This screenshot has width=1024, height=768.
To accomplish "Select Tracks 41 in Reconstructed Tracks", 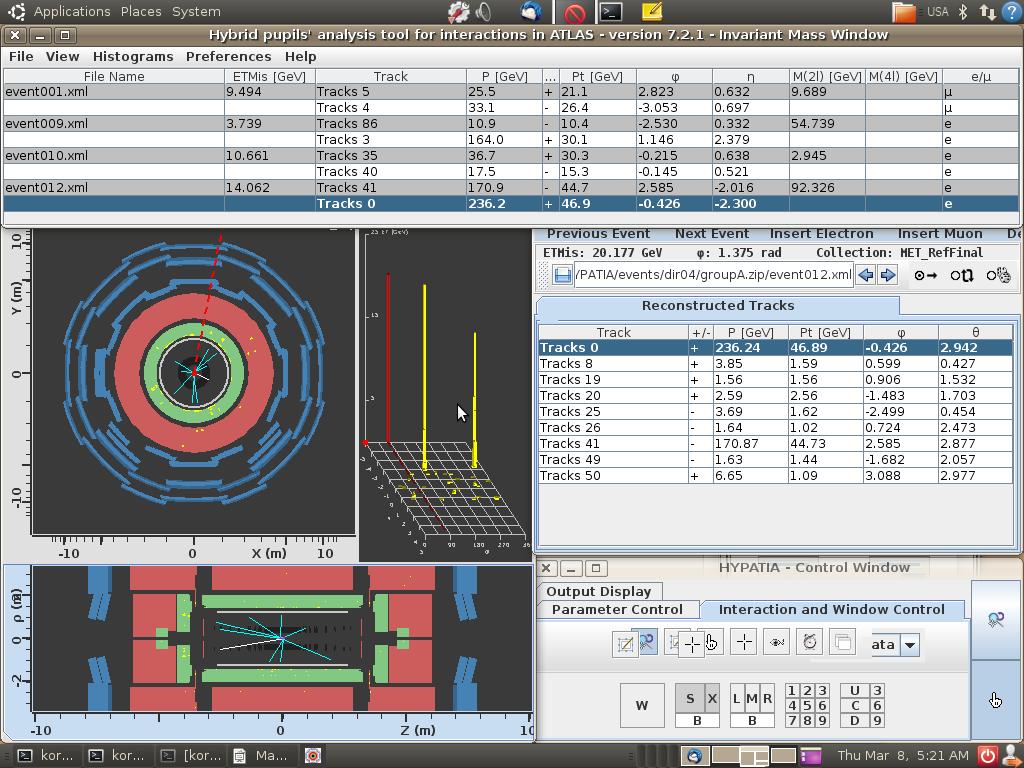I will [x=775, y=443].
